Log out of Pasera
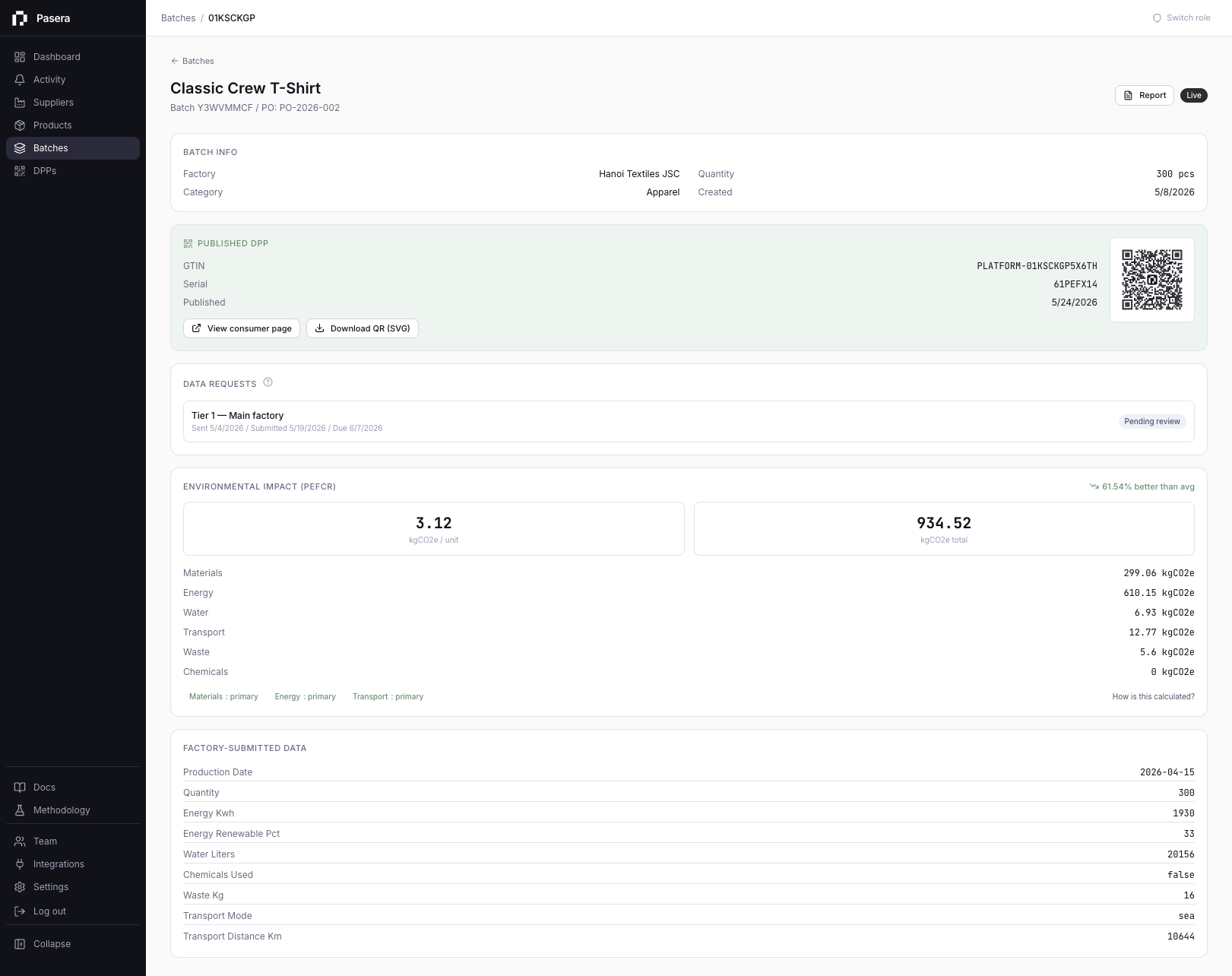1232x976 pixels. pyautogui.click(x=73, y=911)
